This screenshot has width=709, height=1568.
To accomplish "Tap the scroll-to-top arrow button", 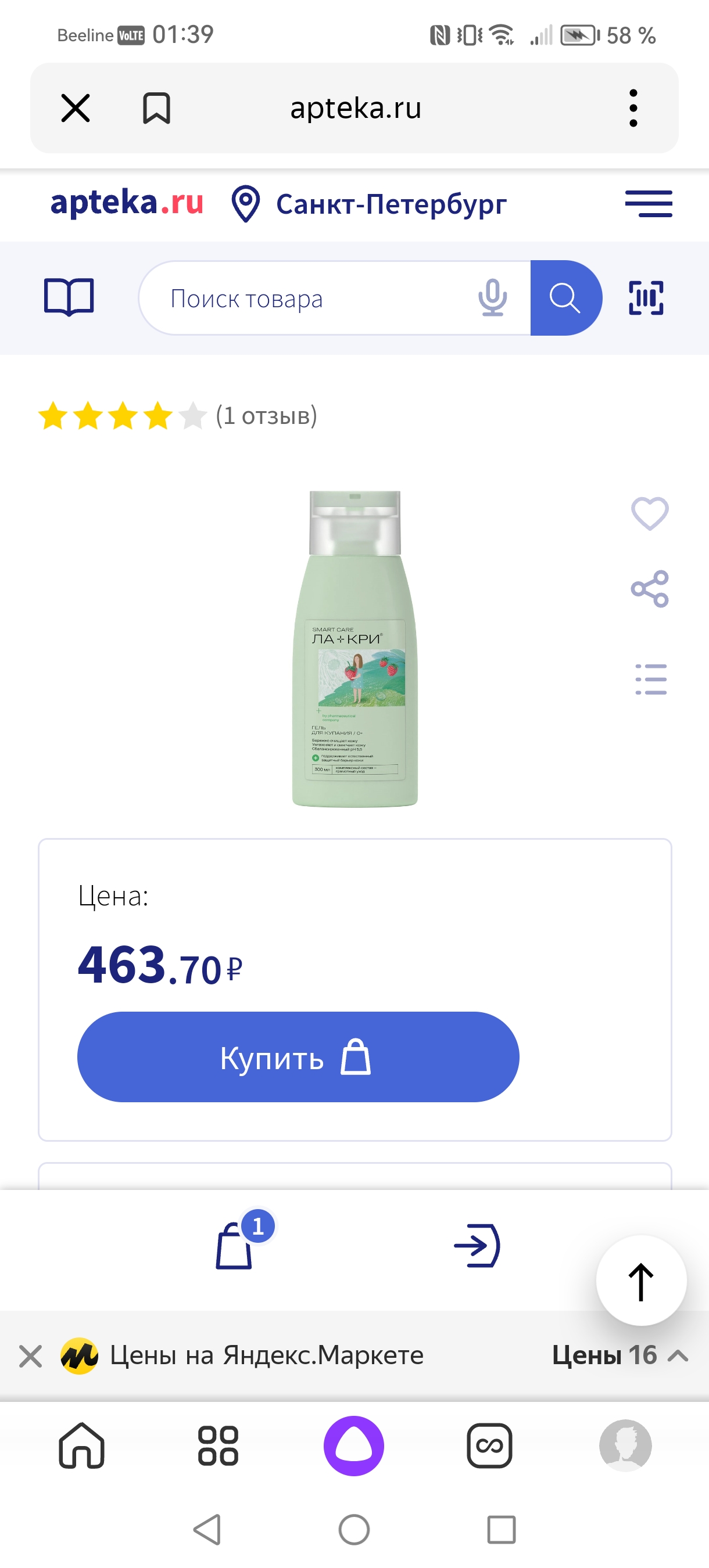I will (x=641, y=1280).
